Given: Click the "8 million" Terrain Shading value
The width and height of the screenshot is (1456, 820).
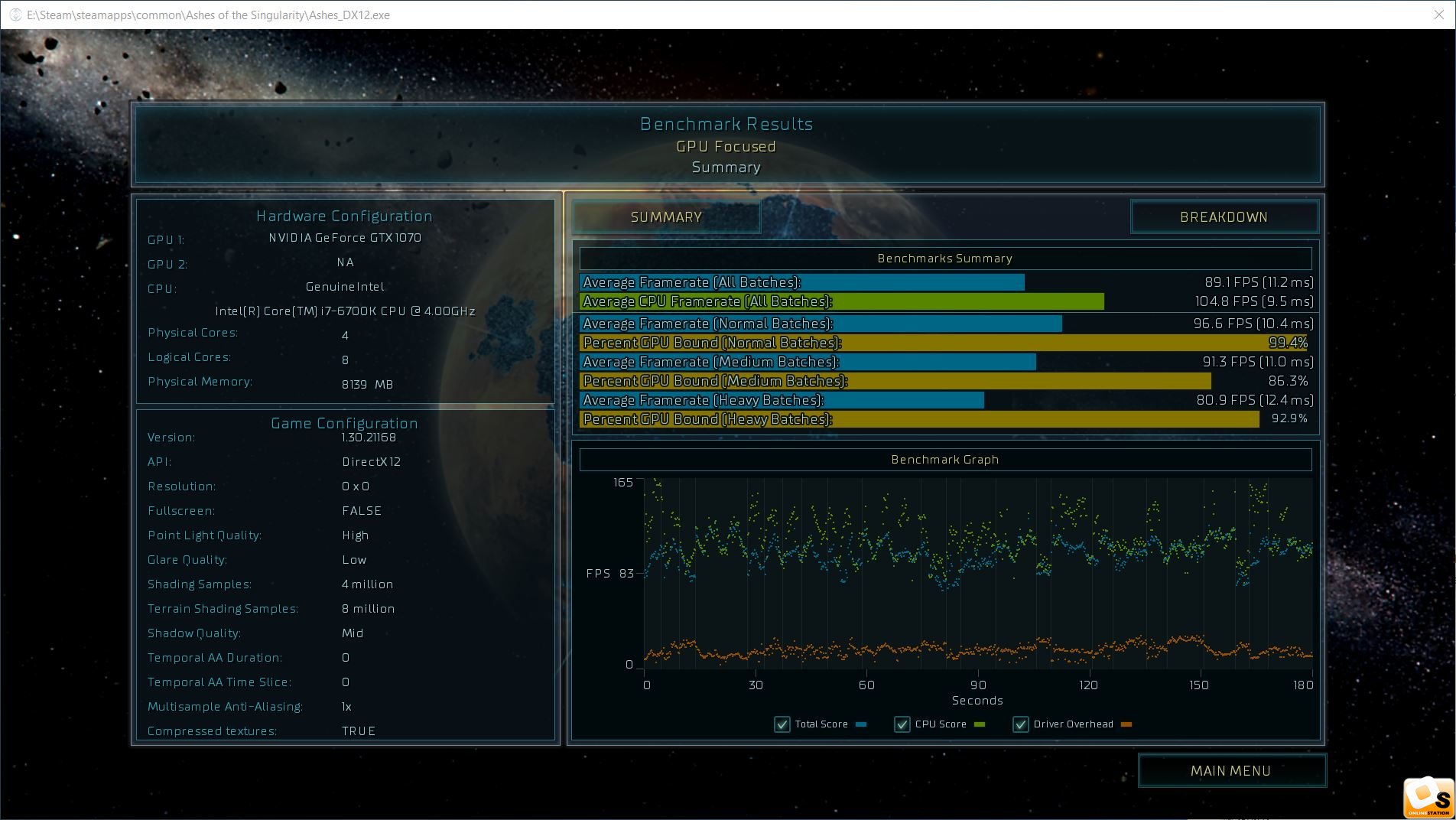Looking at the screenshot, I should tap(368, 609).
